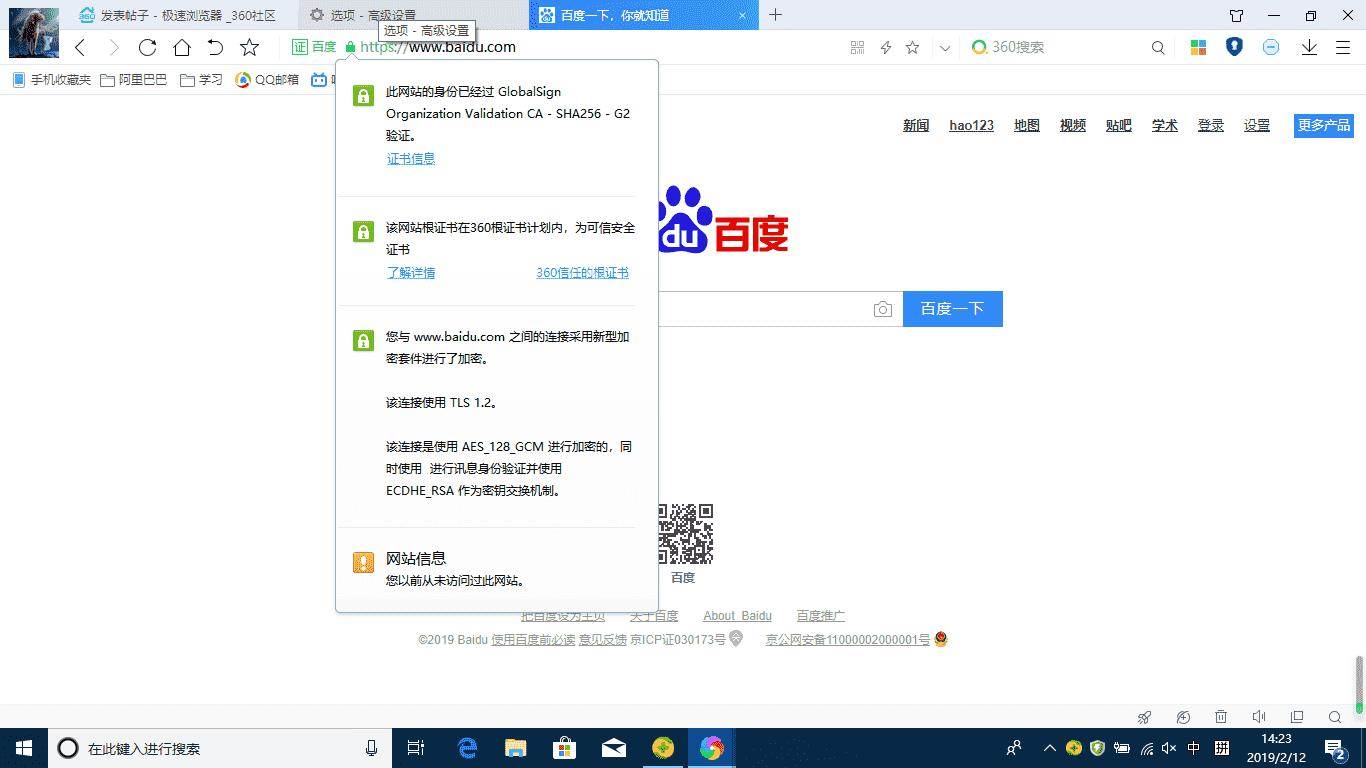1366x768 pixels.
Task: Open the favorites star beside the undo arrow
Action: click(x=250, y=47)
